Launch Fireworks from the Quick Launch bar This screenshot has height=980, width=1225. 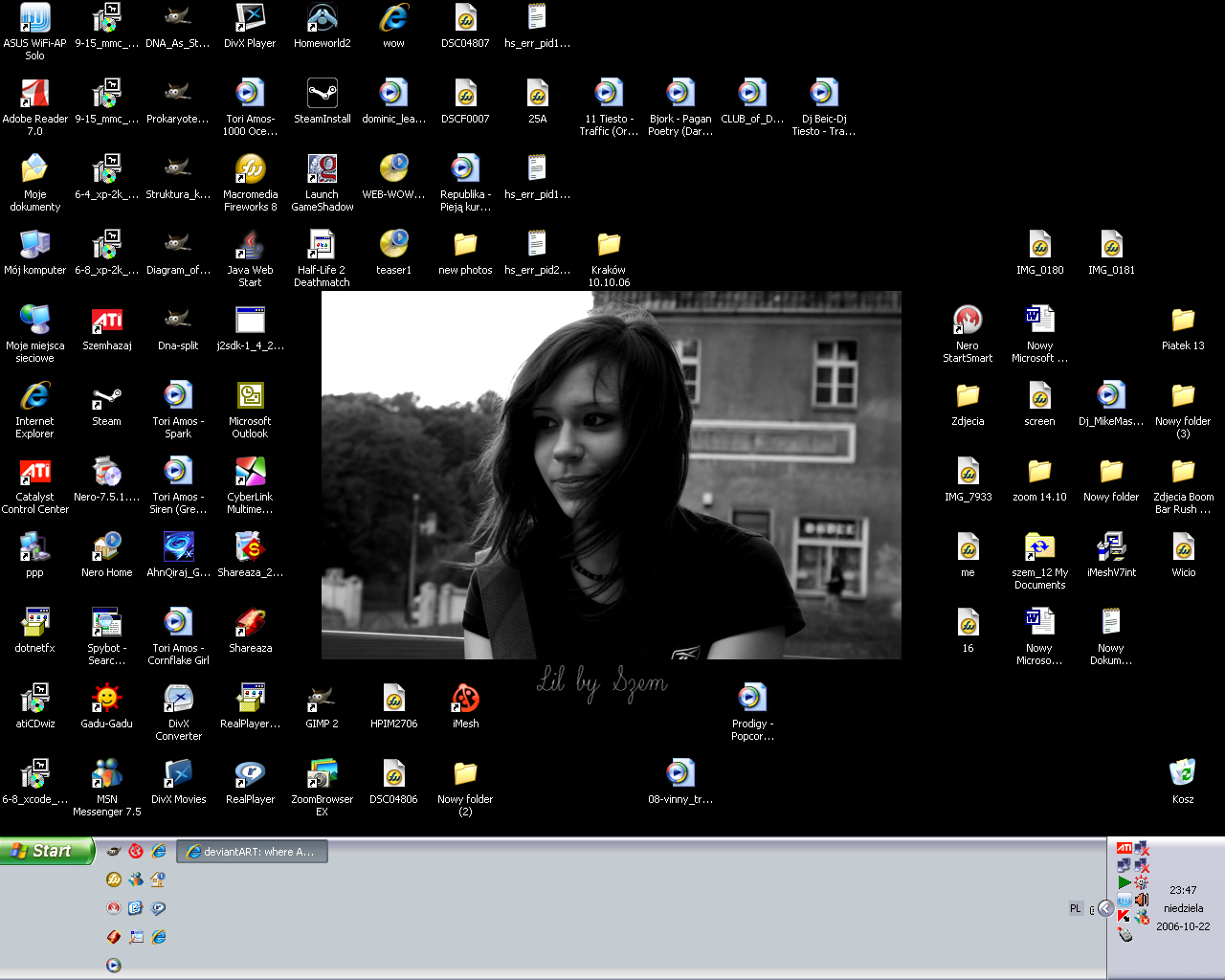(x=114, y=880)
